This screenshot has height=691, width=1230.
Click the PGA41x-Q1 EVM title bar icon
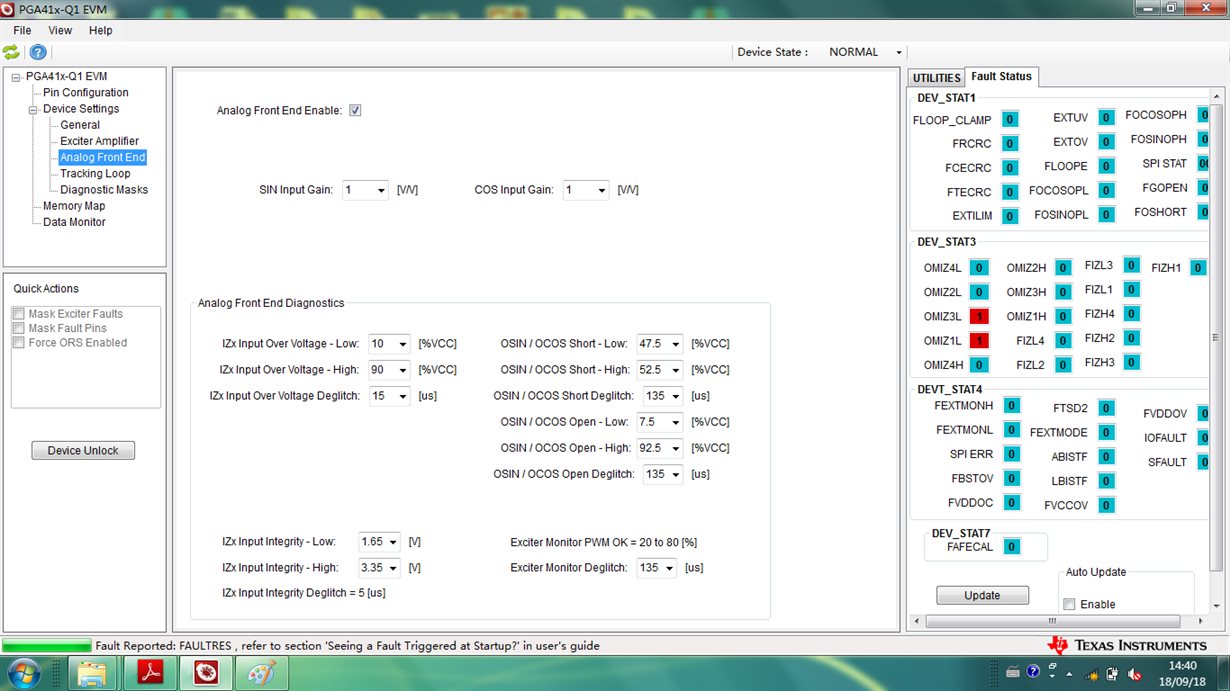click(10, 9)
